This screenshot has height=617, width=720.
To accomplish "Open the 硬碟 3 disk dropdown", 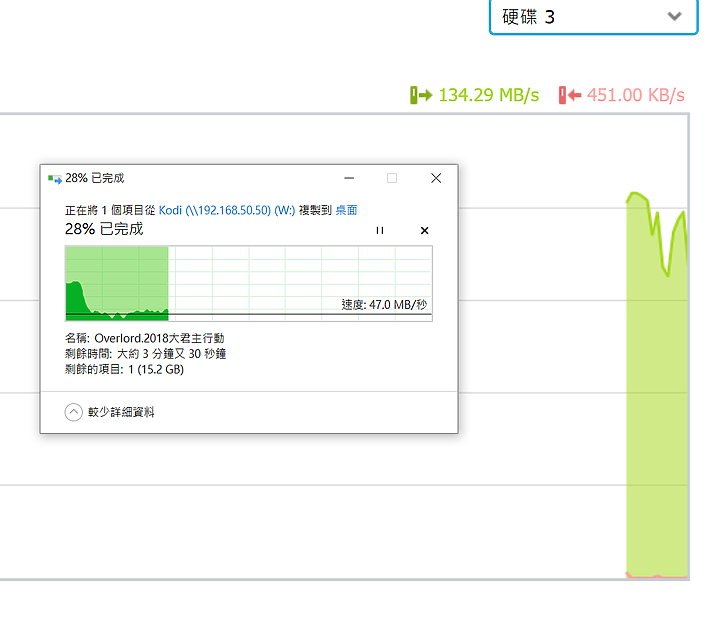I will (593, 17).
